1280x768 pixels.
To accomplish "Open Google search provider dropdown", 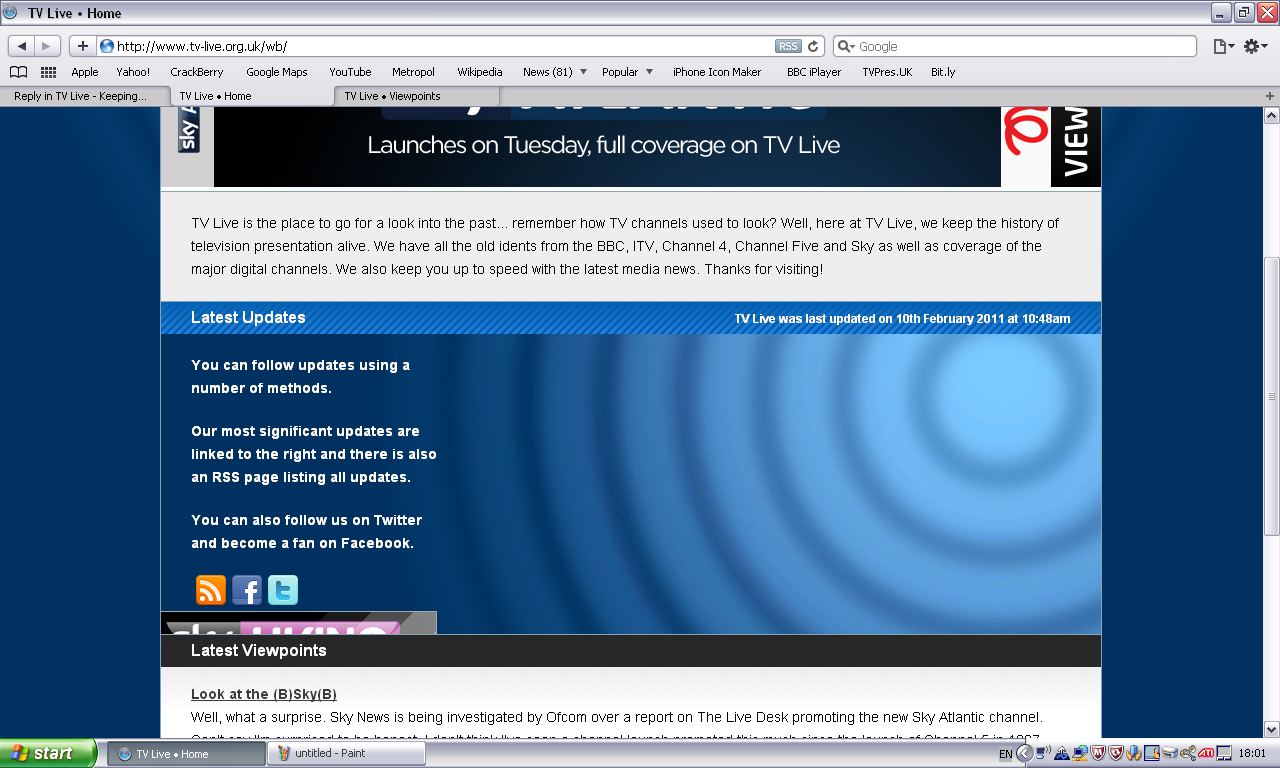I will click(845, 46).
